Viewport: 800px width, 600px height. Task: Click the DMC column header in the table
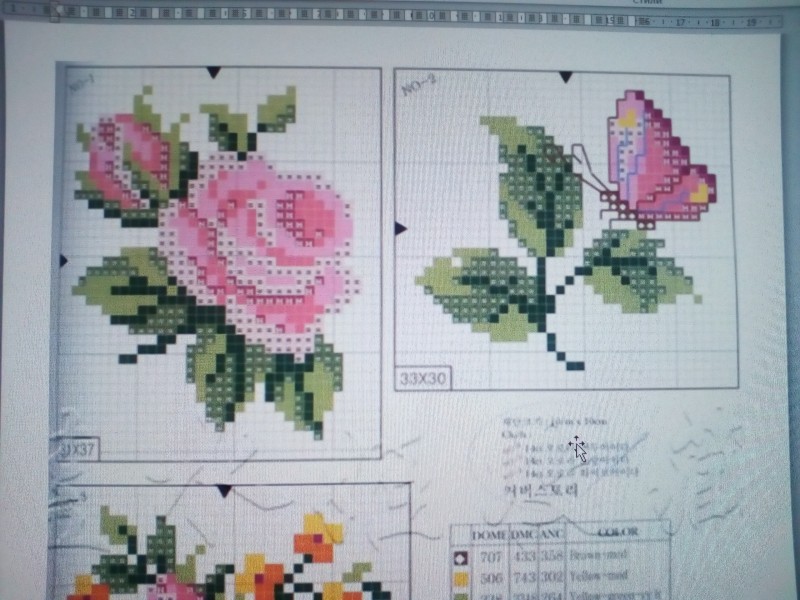pos(523,535)
